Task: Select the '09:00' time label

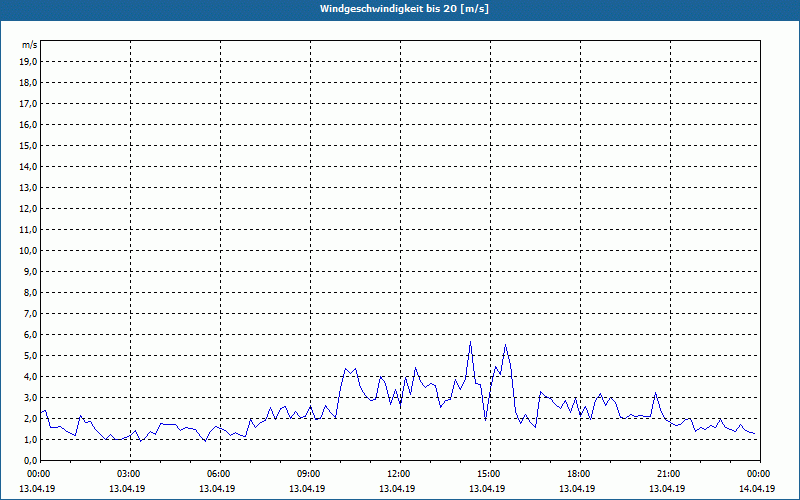Action: click(310, 474)
